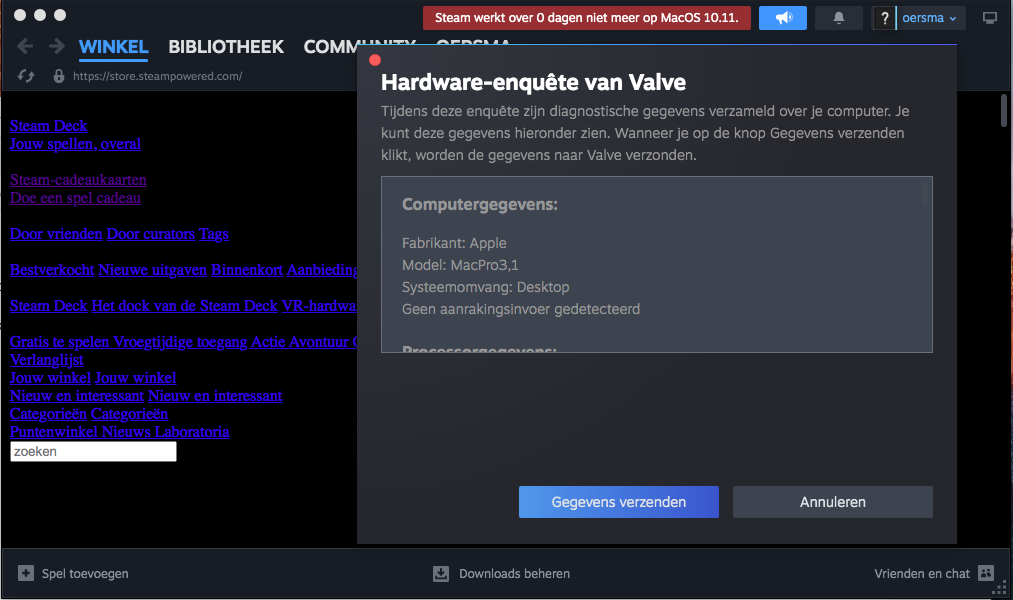
Task: Click the 'Computergegevens:' heading
Action: pyautogui.click(x=479, y=204)
